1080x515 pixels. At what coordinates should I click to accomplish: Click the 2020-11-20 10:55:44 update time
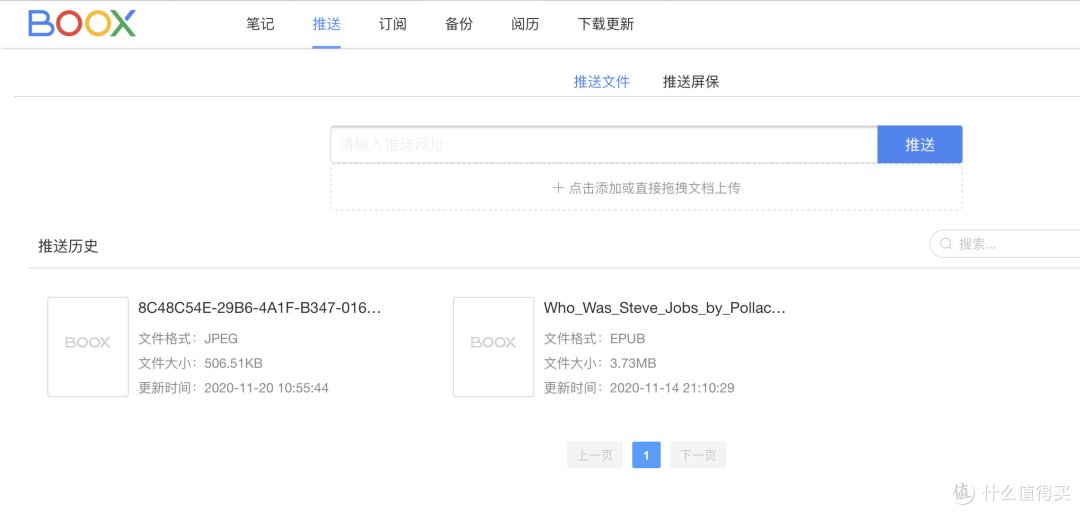point(267,388)
